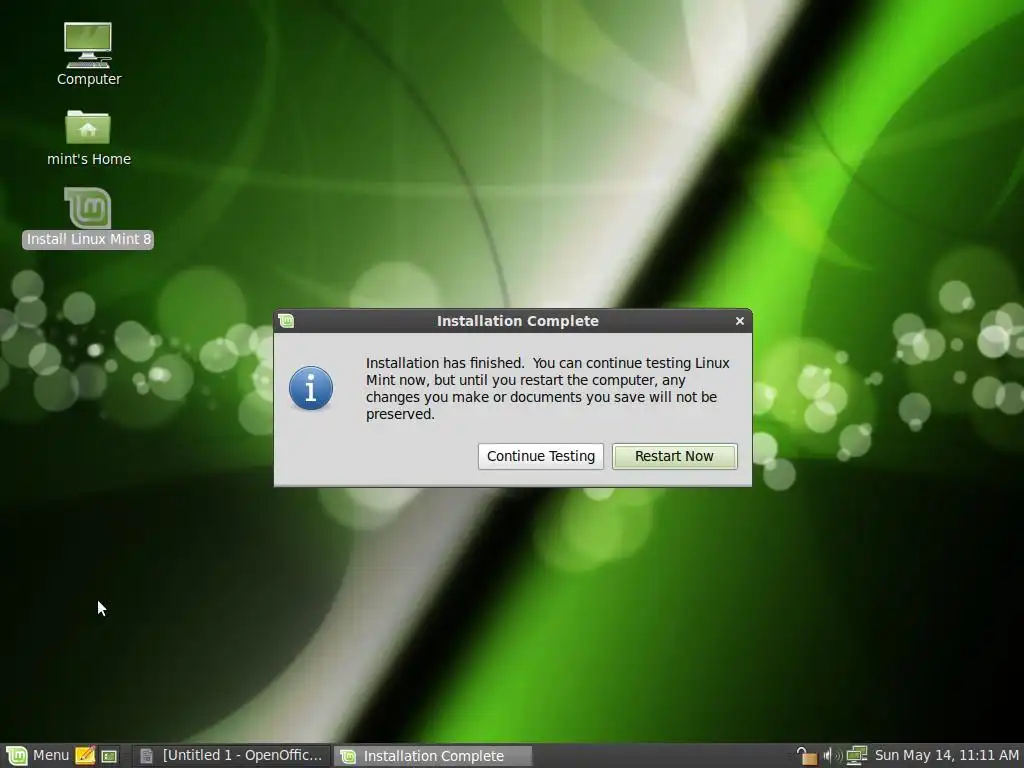The width and height of the screenshot is (1024, 768).
Task: Launch the note-taking pencil icon on panel
Action: (86, 756)
